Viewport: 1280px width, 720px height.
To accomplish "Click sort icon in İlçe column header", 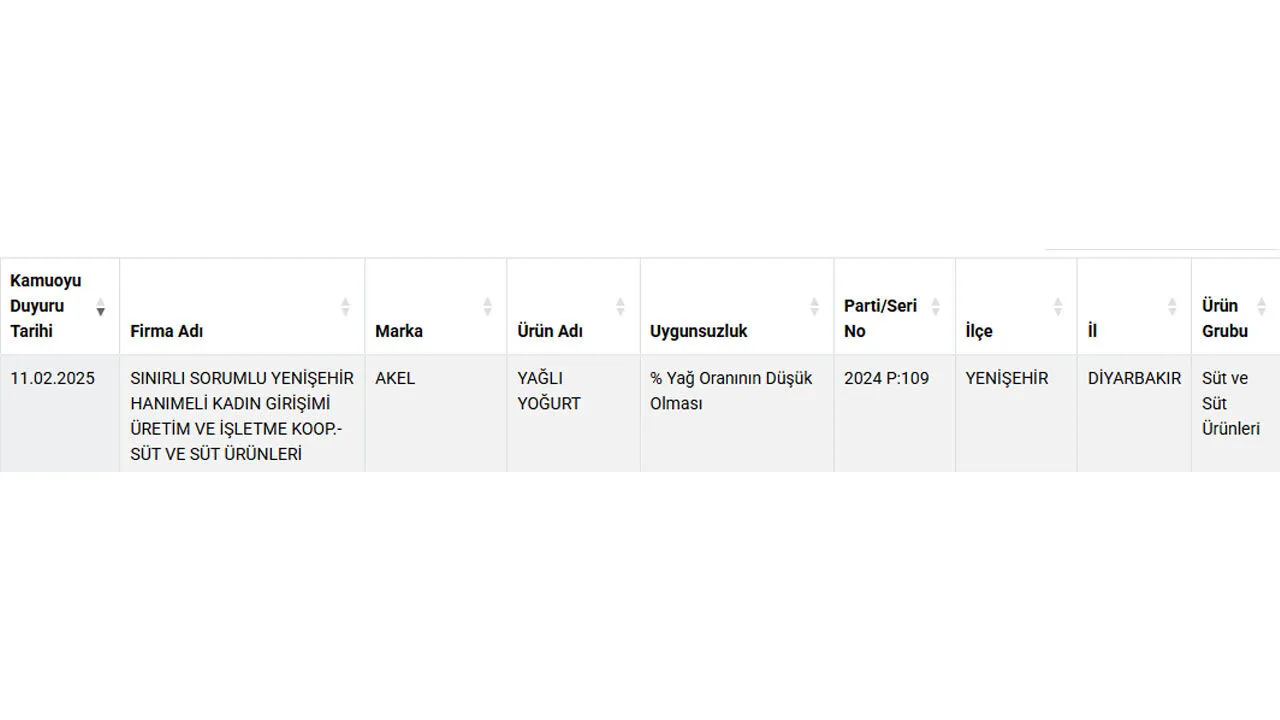I will [x=1057, y=306].
